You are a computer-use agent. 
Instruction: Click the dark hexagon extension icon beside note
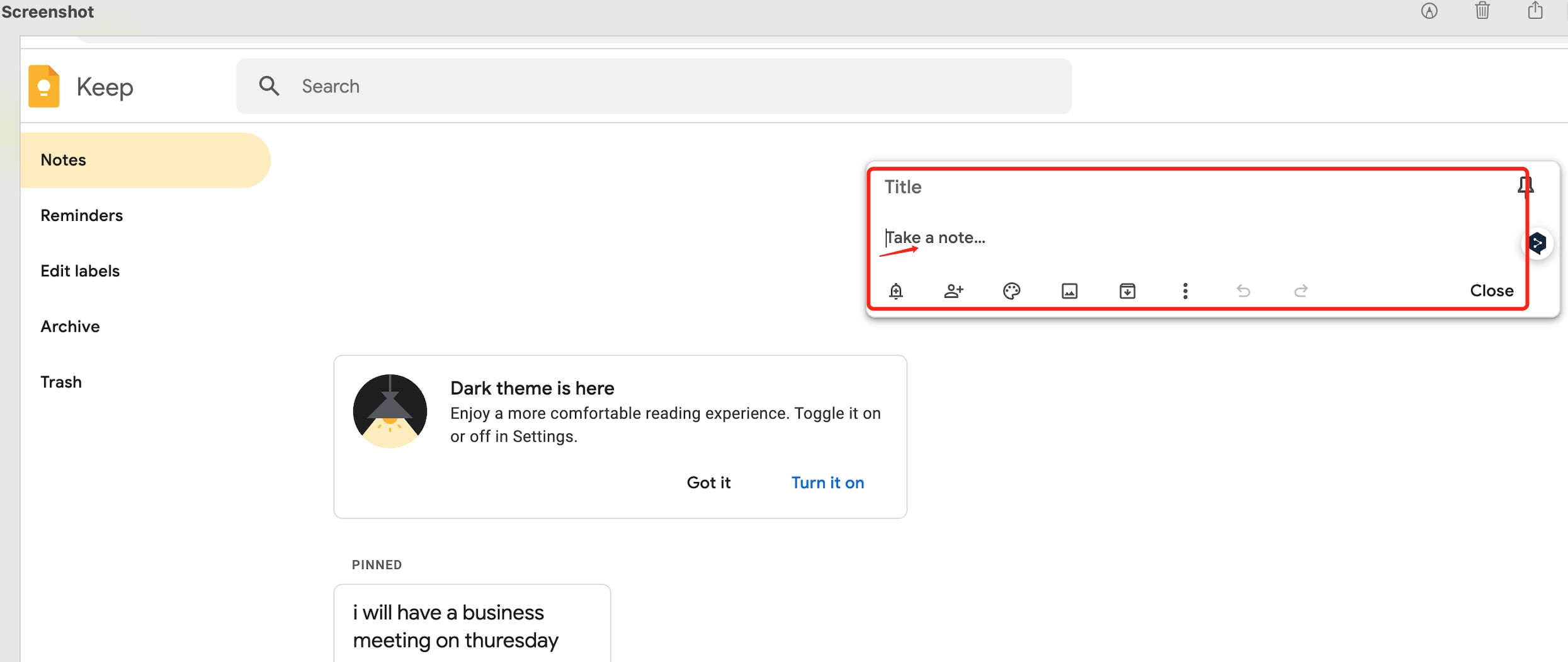click(x=1537, y=243)
